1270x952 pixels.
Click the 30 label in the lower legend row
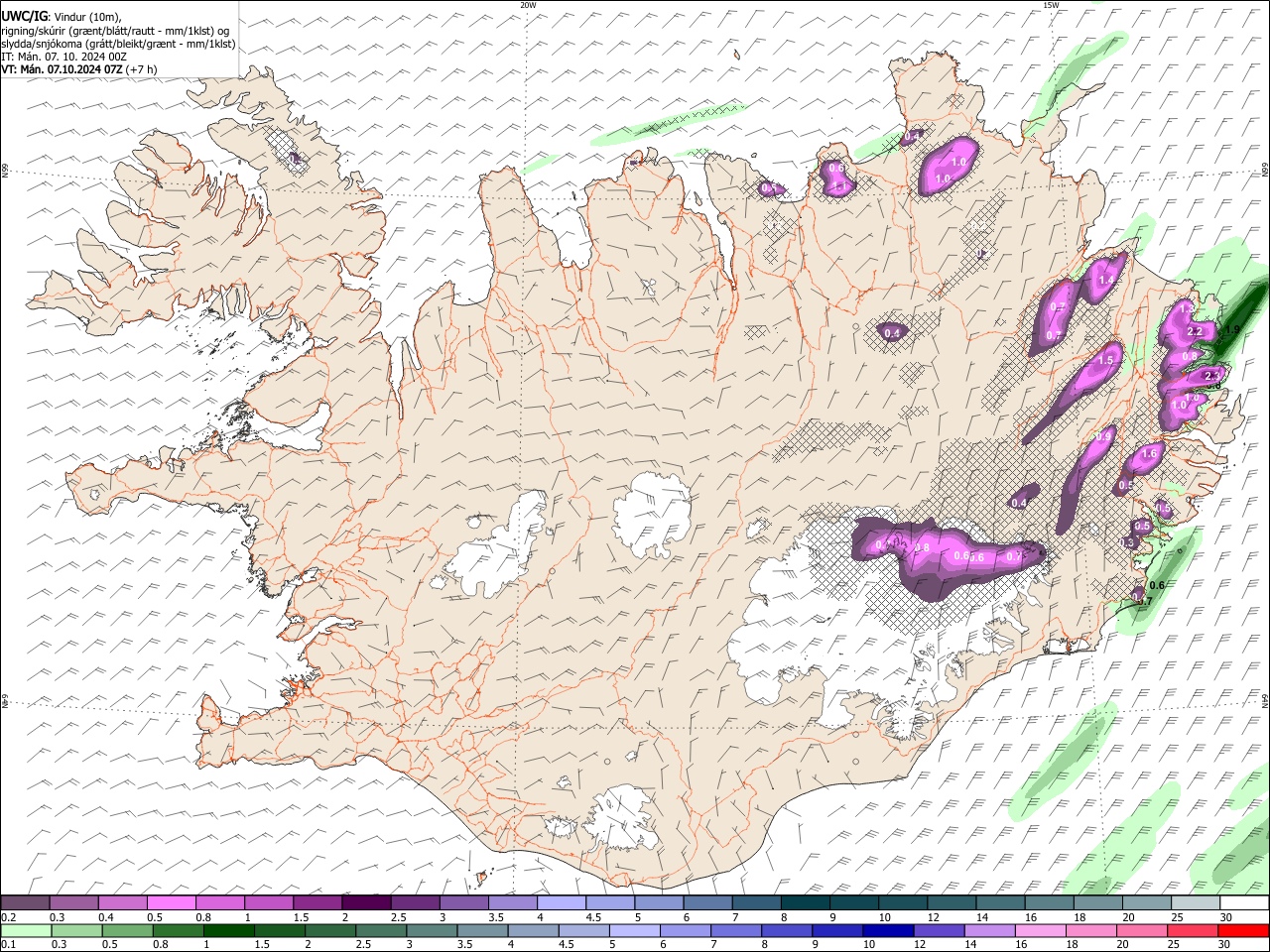point(1226,944)
